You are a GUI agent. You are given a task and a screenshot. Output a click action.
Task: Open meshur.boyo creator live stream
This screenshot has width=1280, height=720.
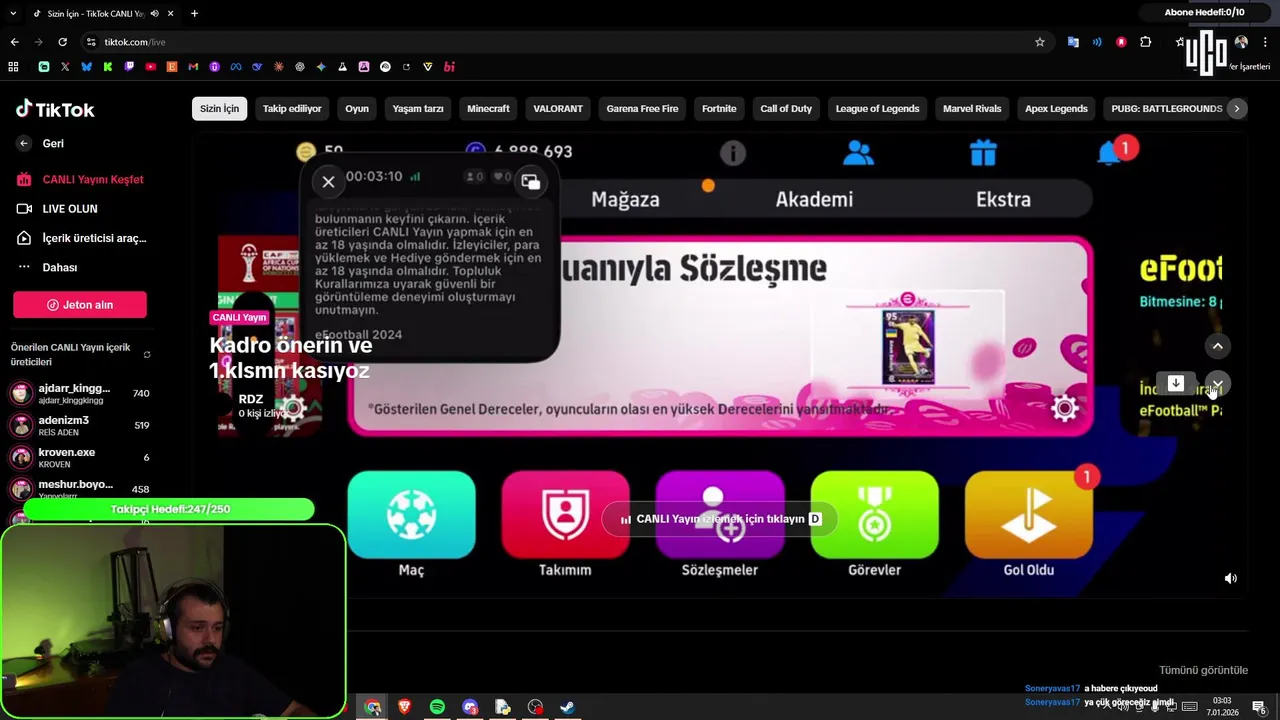78,489
